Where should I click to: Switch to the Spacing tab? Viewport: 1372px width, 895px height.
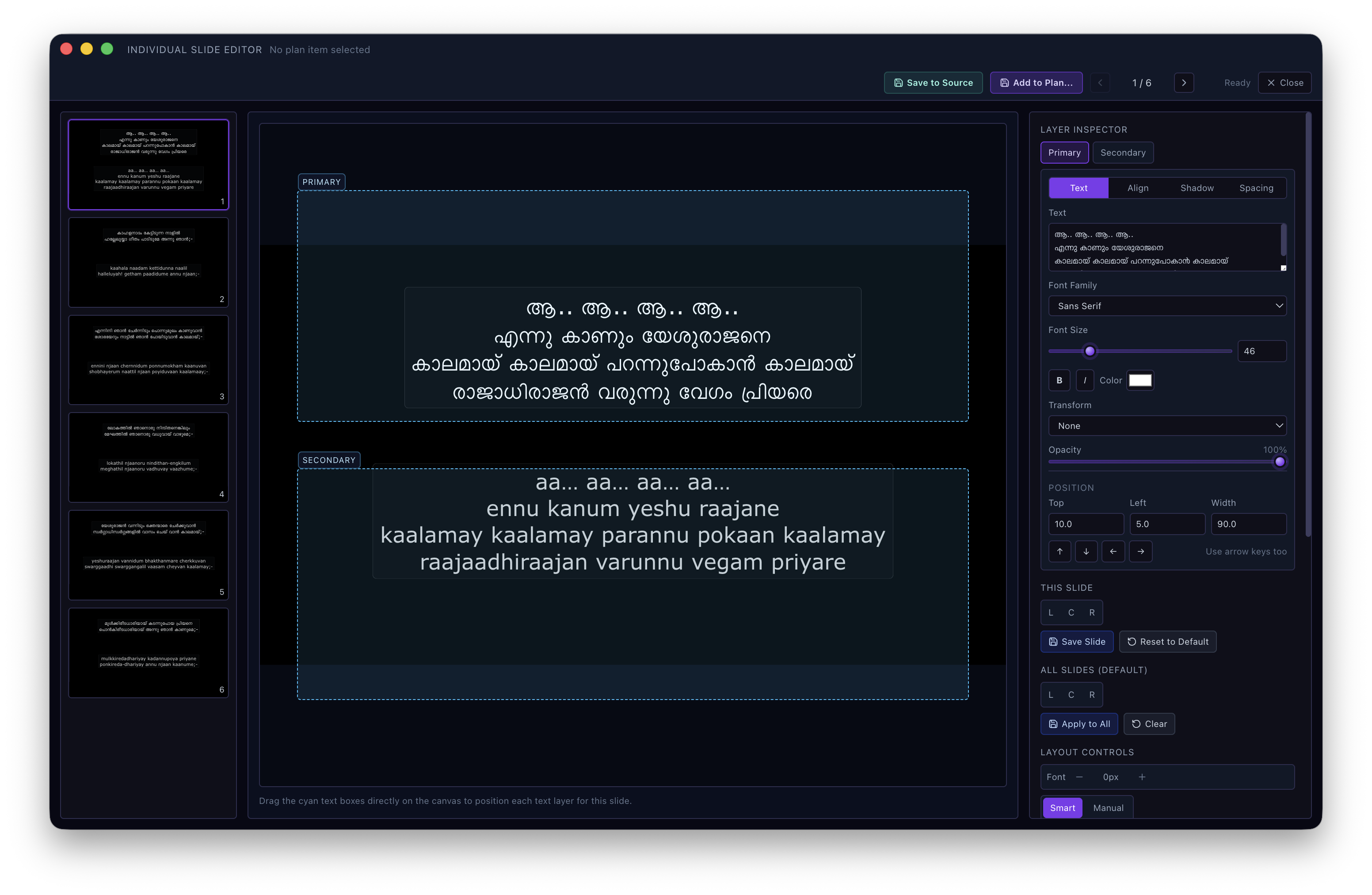click(x=1256, y=187)
